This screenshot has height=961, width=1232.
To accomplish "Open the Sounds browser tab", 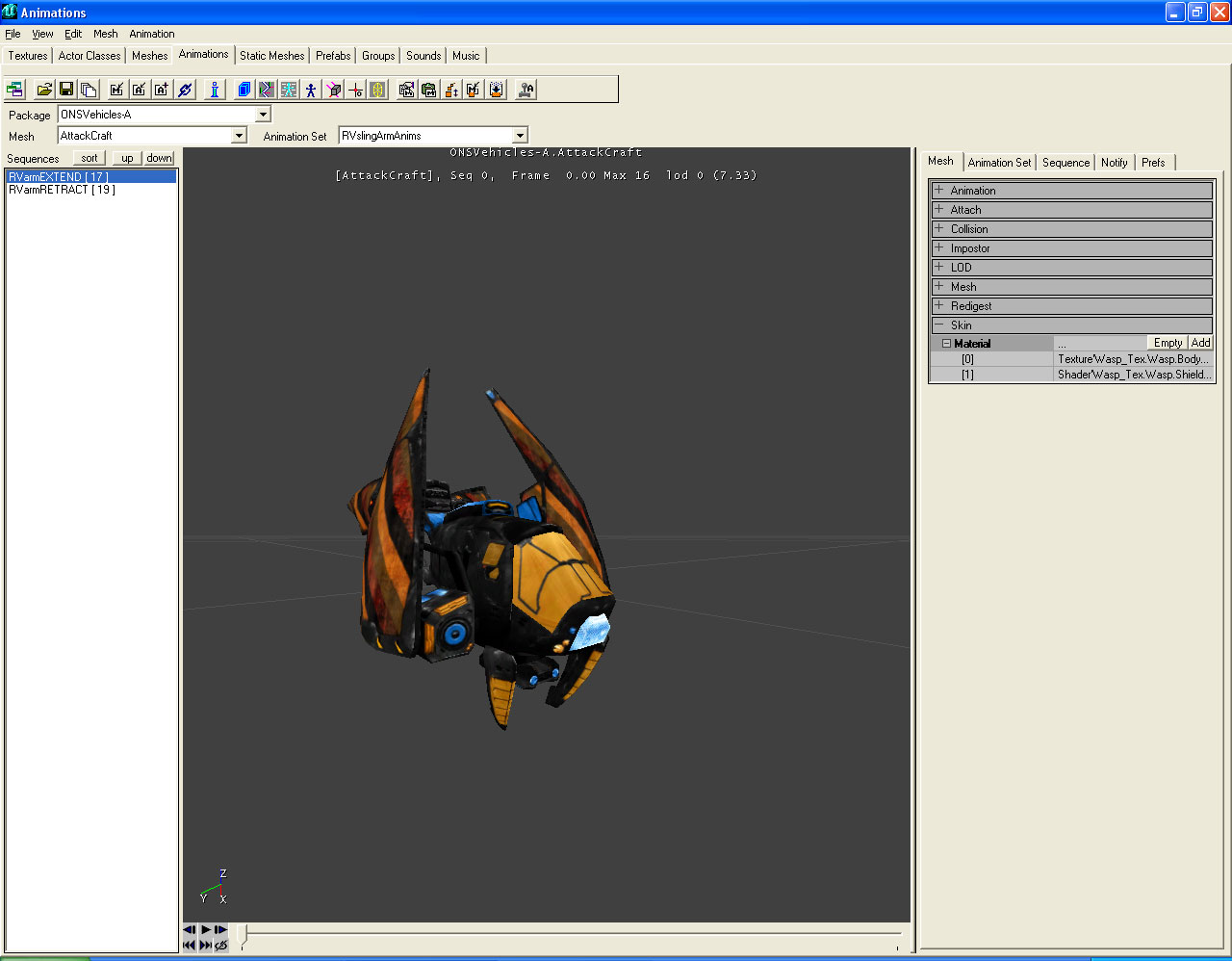I will pos(423,56).
